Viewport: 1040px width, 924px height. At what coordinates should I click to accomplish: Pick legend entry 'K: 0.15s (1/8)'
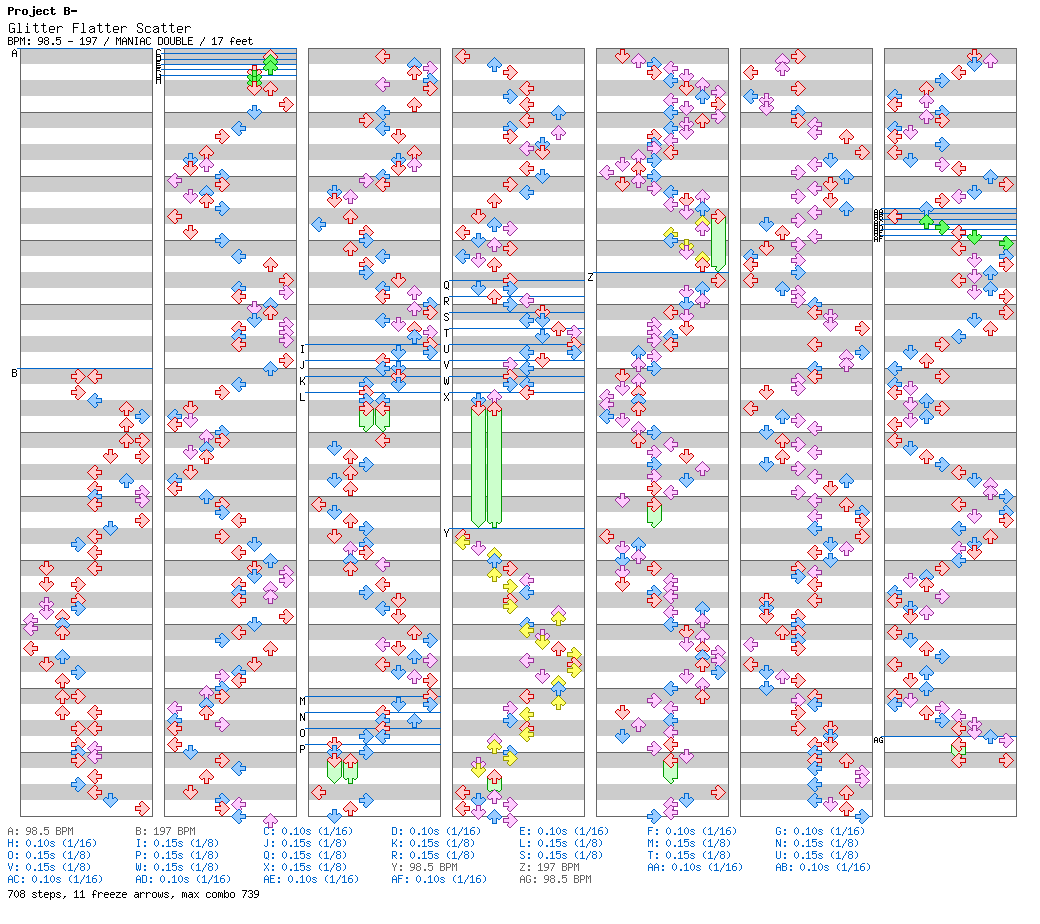click(x=433, y=843)
